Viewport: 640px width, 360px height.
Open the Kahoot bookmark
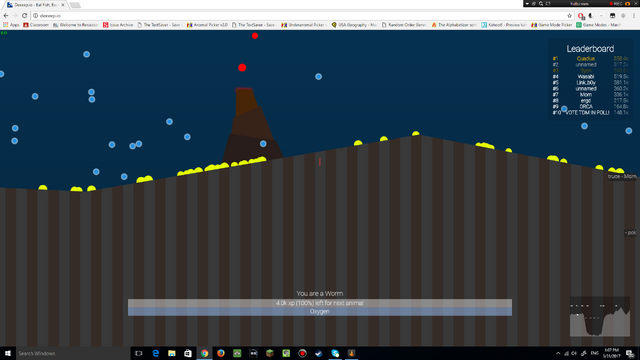pyautogui.click(x=504, y=25)
